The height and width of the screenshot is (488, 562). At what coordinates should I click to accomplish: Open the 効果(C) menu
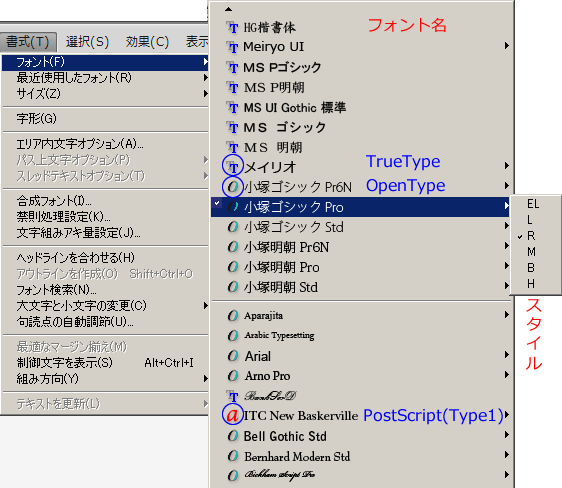[x=147, y=42]
